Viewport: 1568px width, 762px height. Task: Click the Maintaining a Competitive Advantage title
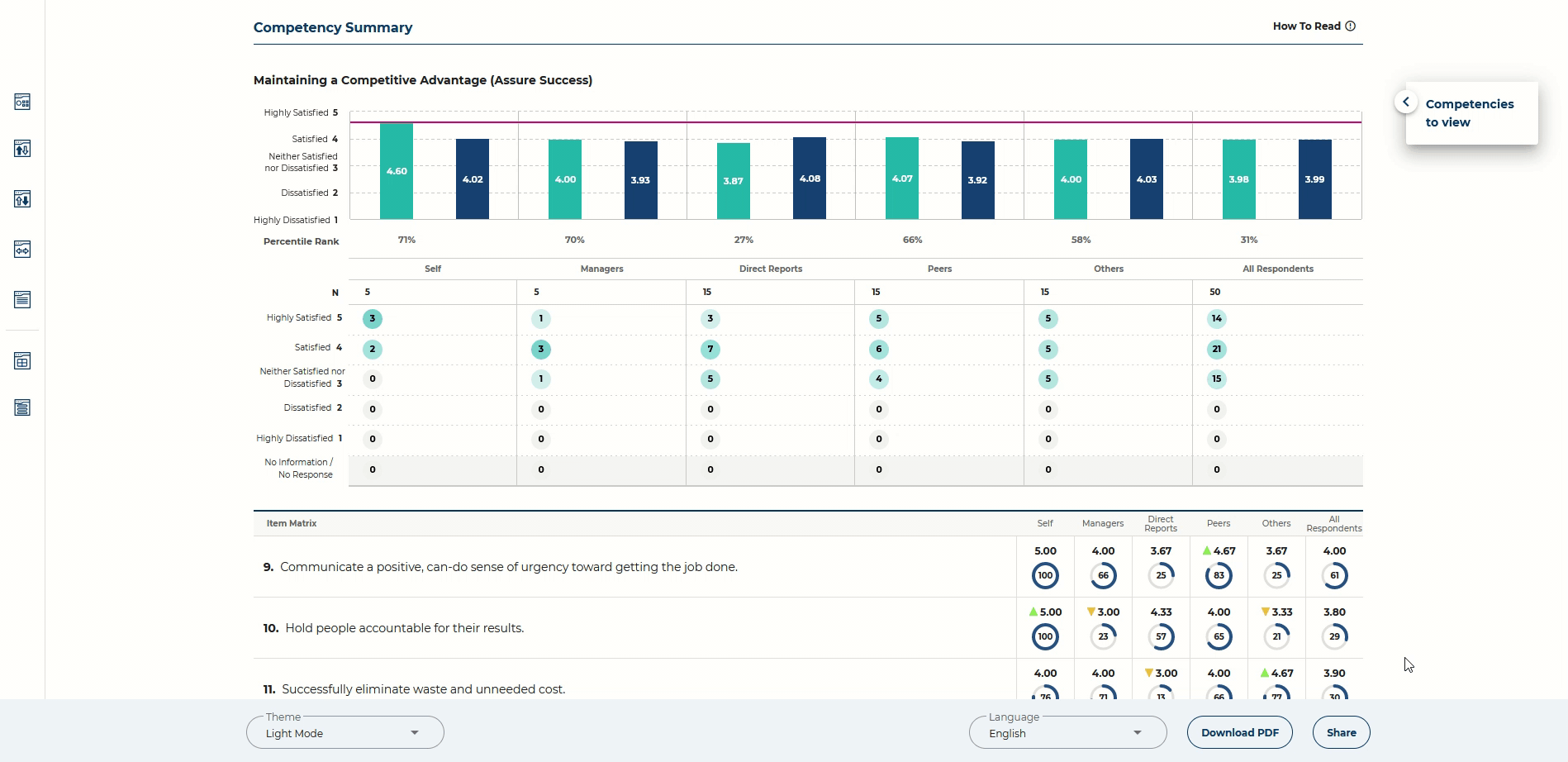click(423, 80)
